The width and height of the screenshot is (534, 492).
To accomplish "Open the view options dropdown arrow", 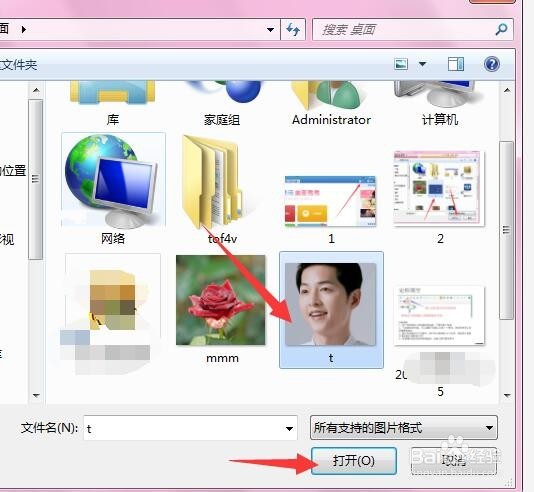I will coord(423,64).
